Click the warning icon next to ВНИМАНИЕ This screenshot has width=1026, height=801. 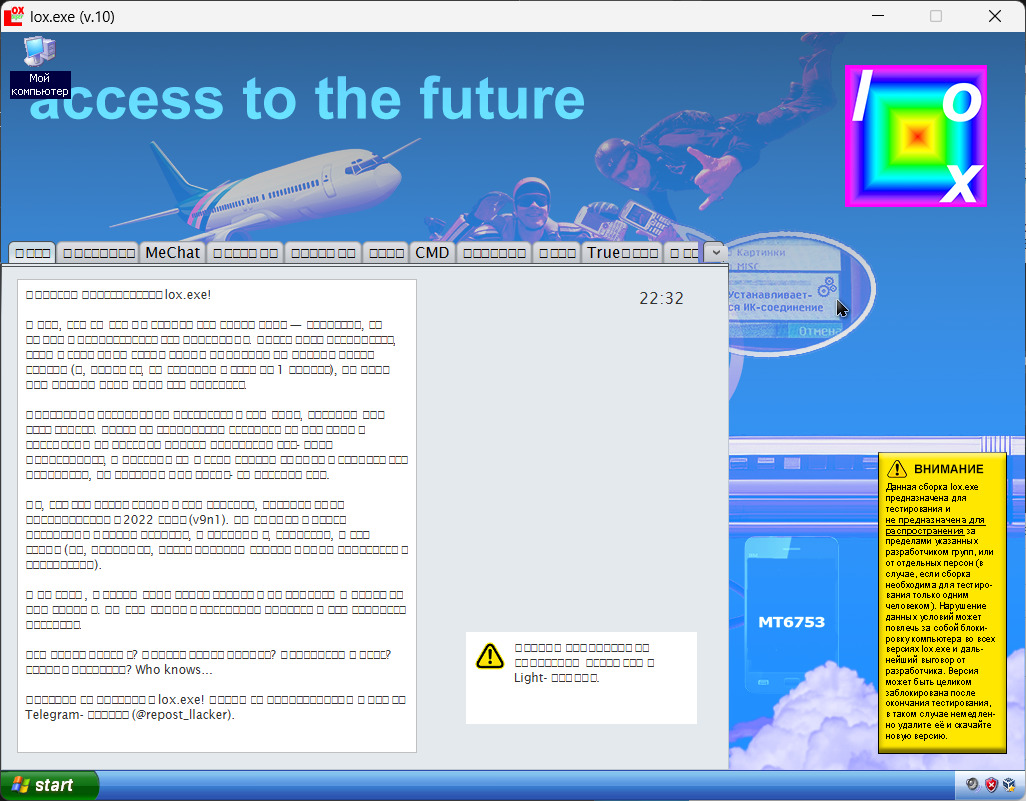[x=896, y=469]
